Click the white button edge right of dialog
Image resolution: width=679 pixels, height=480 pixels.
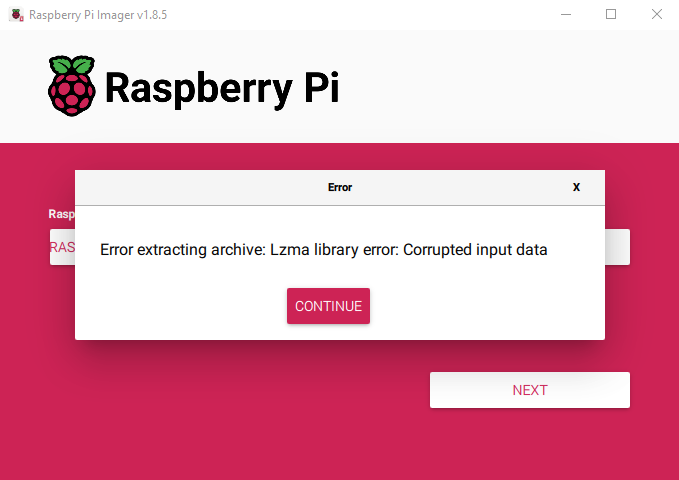click(x=617, y=247)
